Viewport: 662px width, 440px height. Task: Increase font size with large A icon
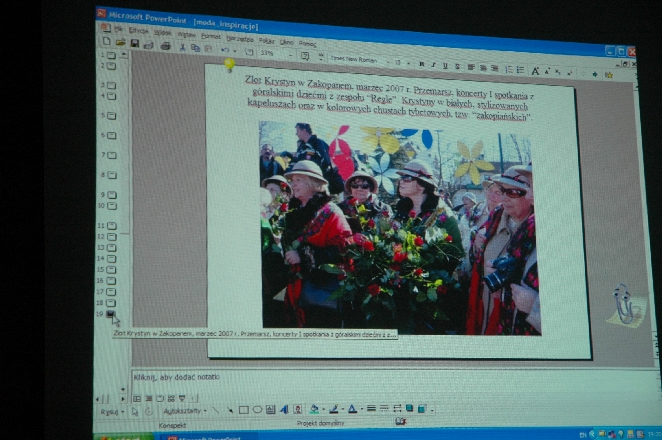tap(535, 71)
